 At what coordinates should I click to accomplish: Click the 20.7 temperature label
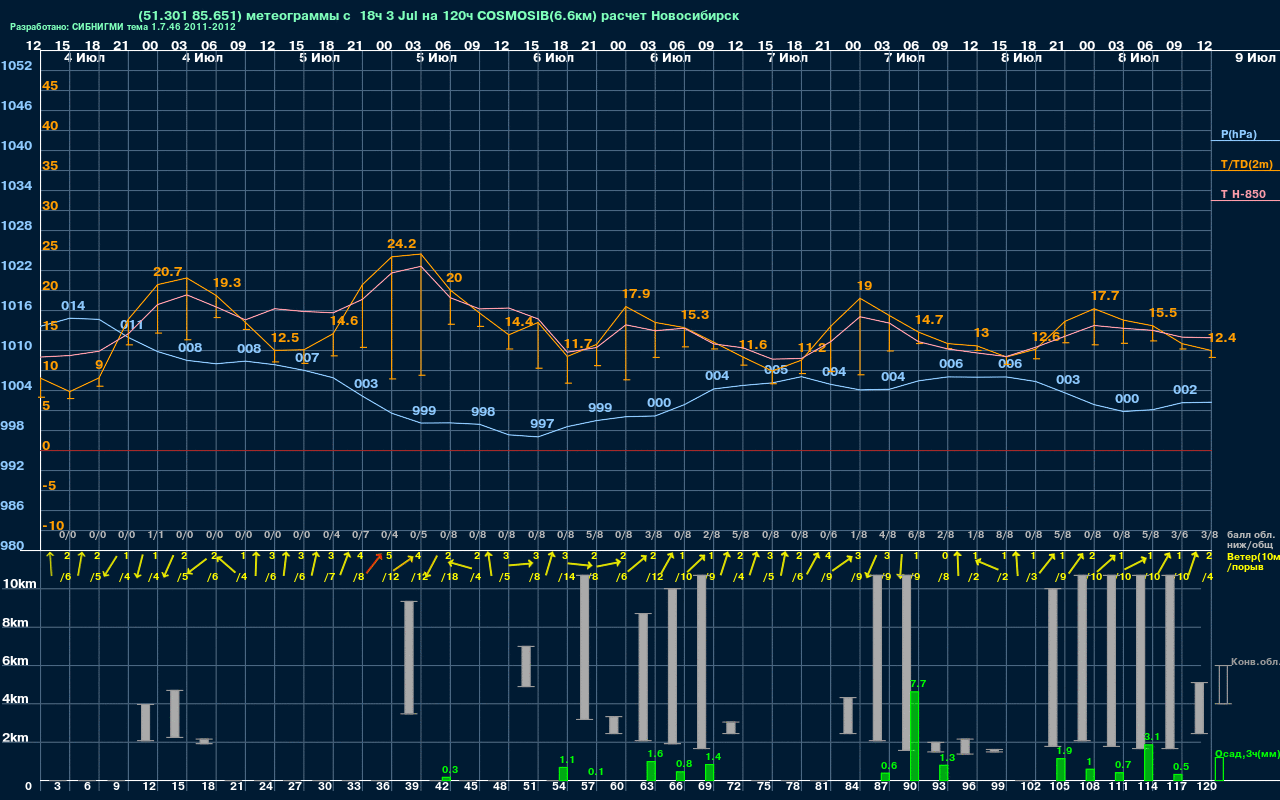[168, 271]
